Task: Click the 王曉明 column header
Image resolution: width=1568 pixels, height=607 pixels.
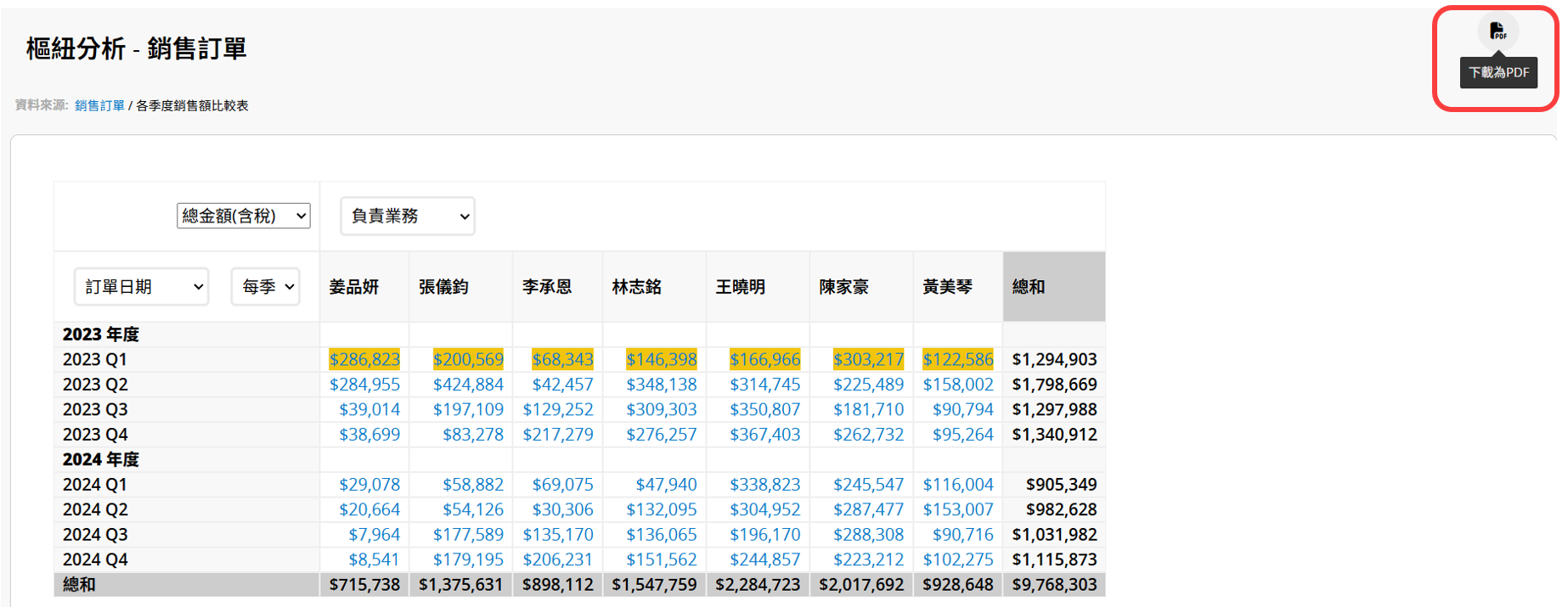Action: coord(740,287)
